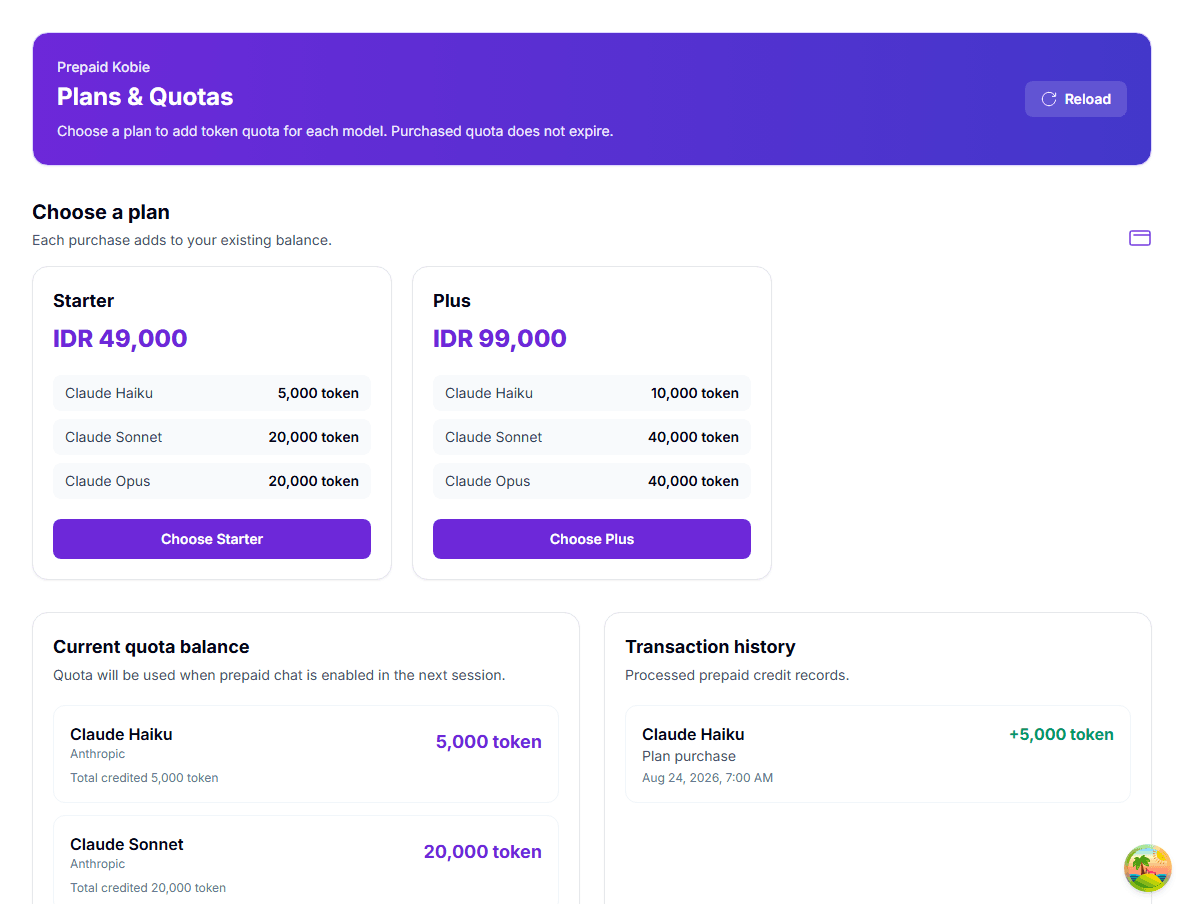Click Plus Claude Haiku 10,000 token row
Image resolution: width=1184 pixels, height=904 pixels.
coord(591,393)
